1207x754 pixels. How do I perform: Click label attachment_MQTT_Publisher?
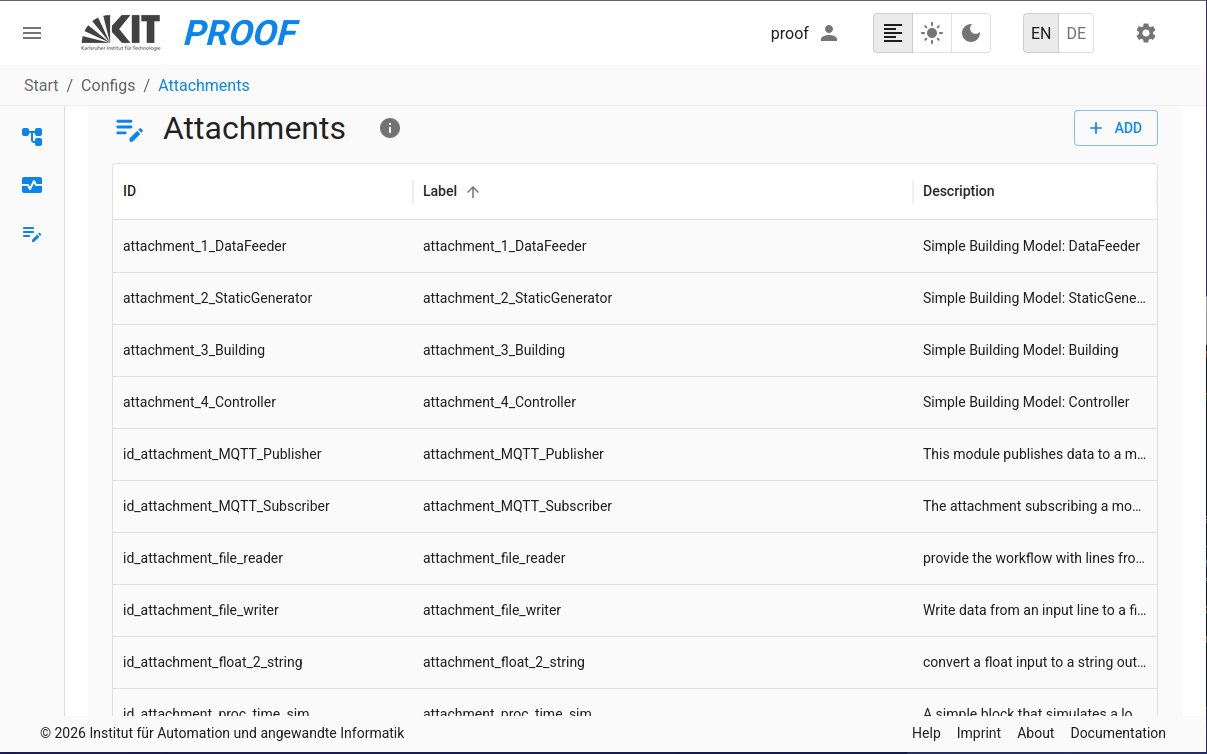tap(513, 454)
